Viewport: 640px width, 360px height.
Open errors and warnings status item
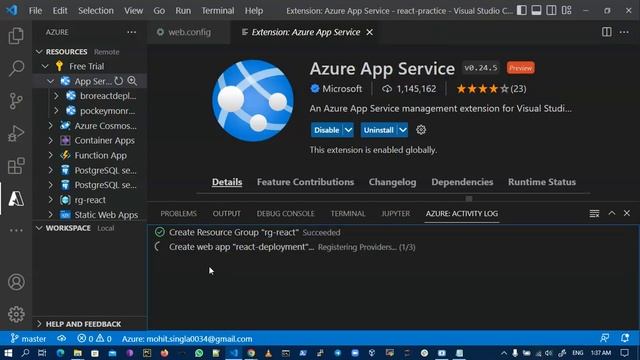point(94,339)
